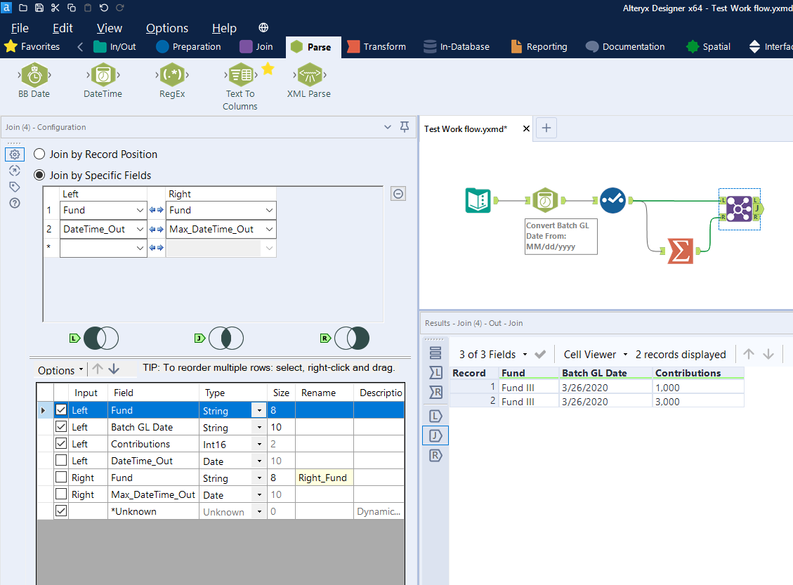This screenshot has height=585, width=793.
Task: Open the Spatial tool palette
Action: (708, 47)
